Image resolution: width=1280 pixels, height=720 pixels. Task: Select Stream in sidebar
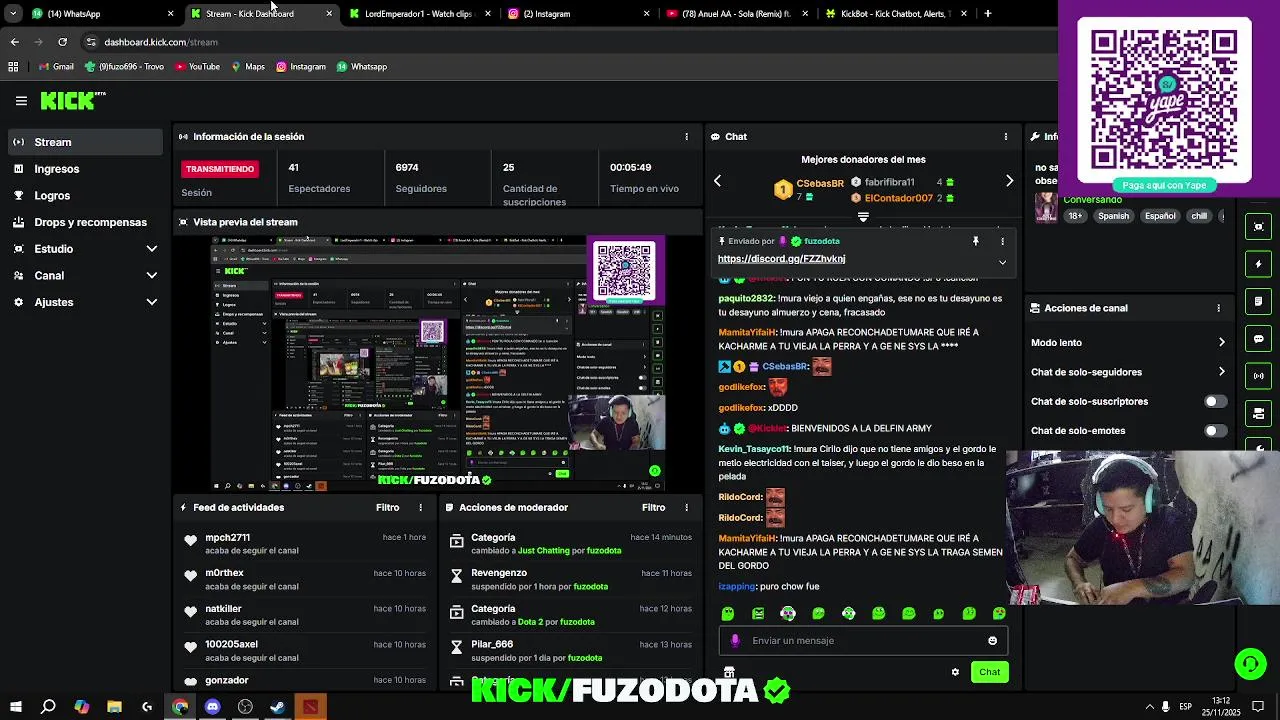click(85, 142)
